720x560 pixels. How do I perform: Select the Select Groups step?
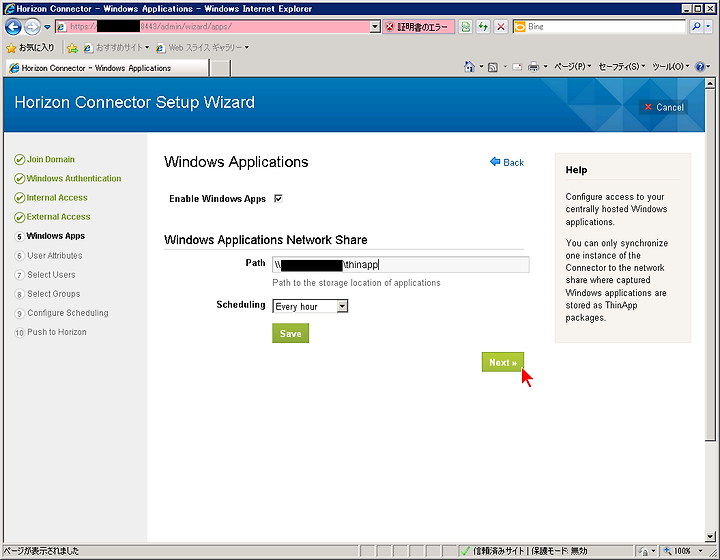coord(54,294)
